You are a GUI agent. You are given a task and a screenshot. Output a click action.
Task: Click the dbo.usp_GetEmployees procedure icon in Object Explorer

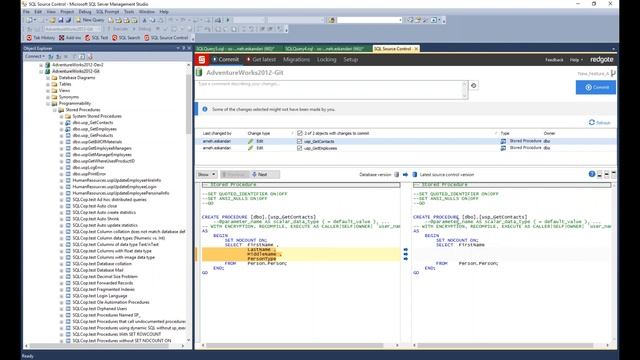[68, 129]
